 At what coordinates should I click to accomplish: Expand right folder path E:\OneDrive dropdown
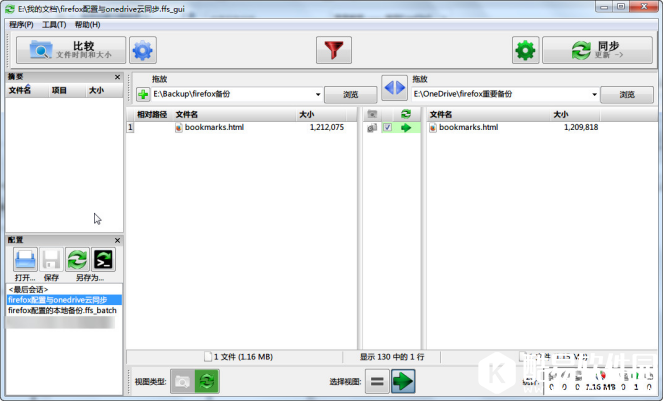(594, 95)
